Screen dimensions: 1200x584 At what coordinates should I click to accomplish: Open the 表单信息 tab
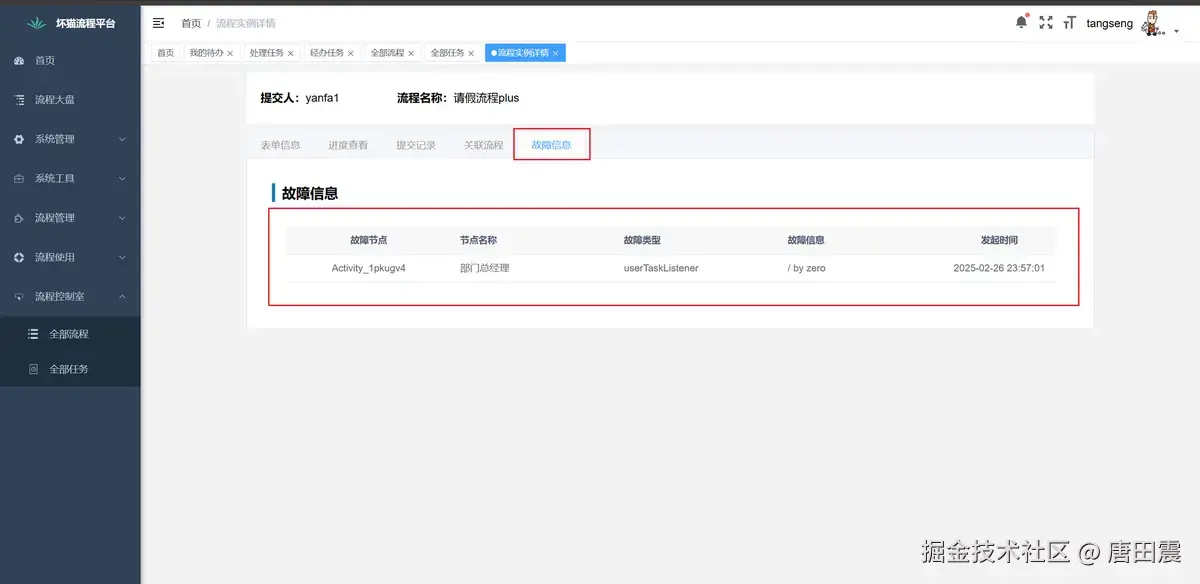pyautogui.click(x=280, y=145)
